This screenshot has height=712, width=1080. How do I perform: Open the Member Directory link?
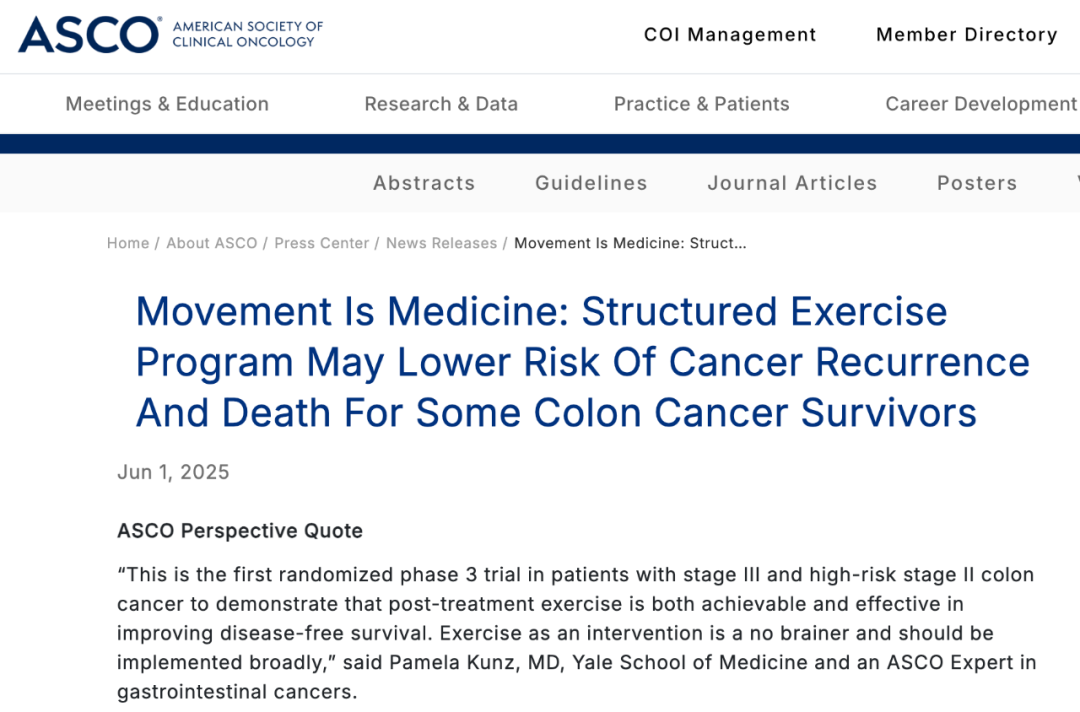pos(966,34)
